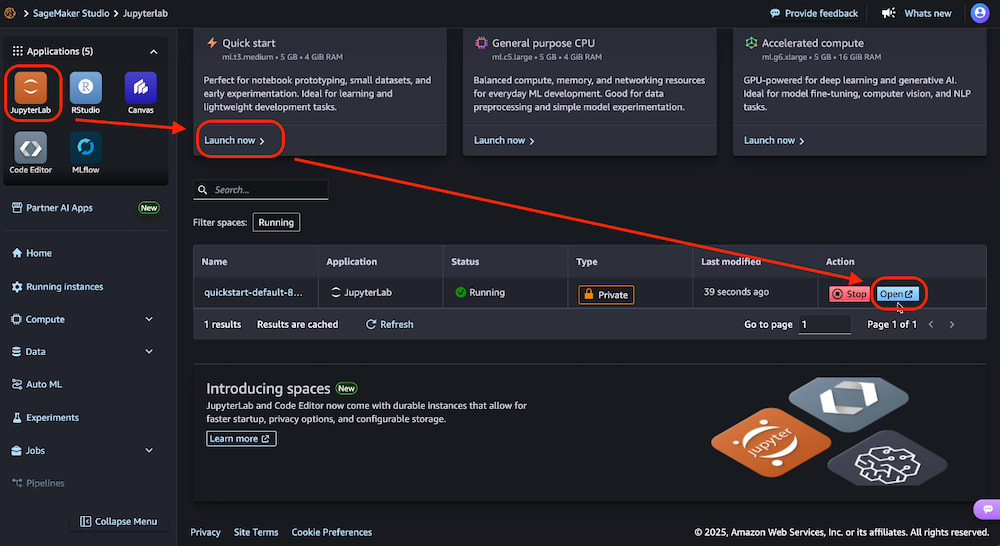Click the Jobs icon in sidebar
The height and width of the screenshot is (546, 1000).
pos(17,450)
